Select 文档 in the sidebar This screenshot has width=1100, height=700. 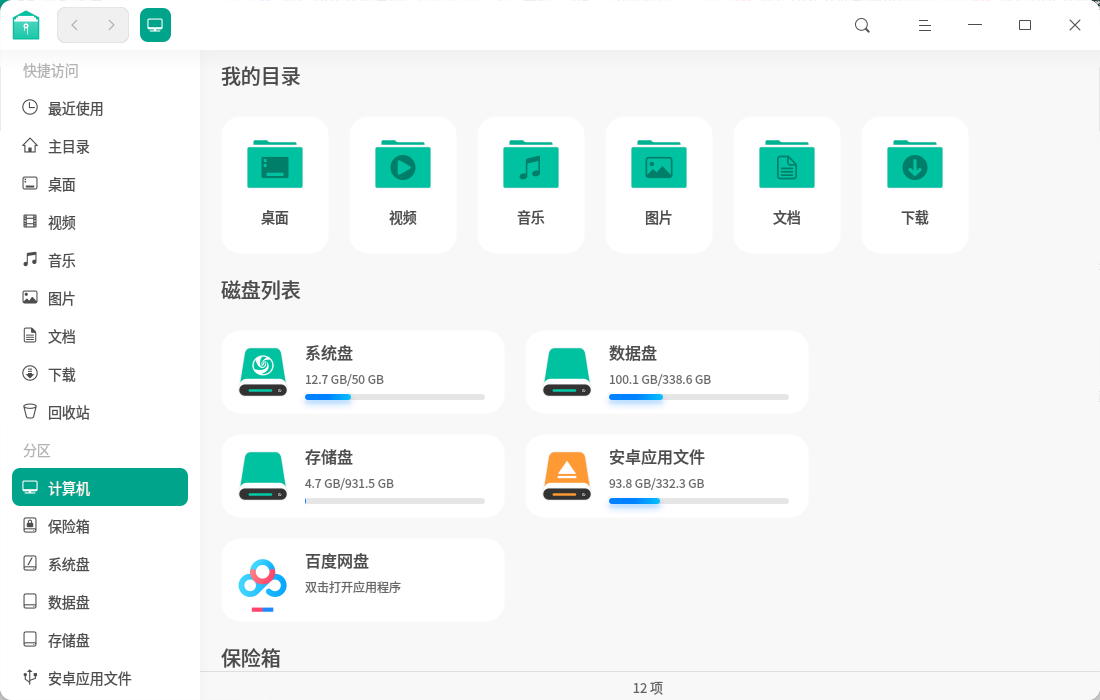click(x=100, y=336)
